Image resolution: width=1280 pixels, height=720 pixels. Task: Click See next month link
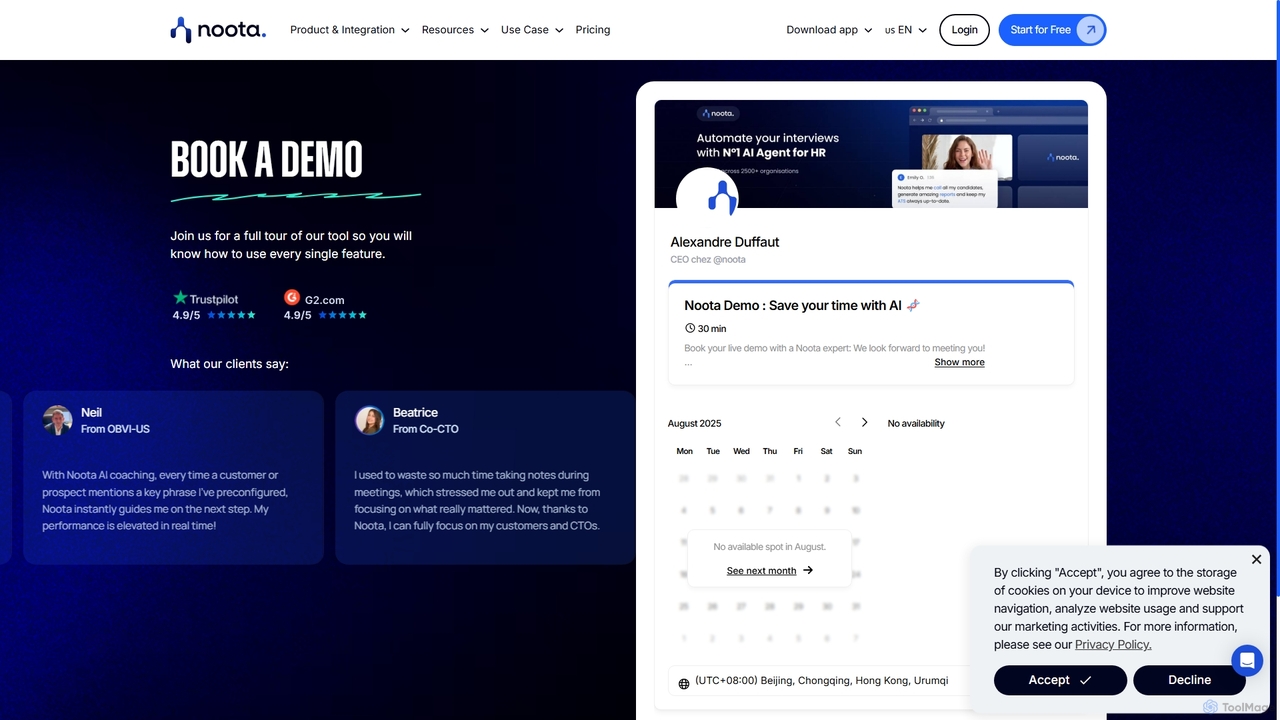[762, 571]
